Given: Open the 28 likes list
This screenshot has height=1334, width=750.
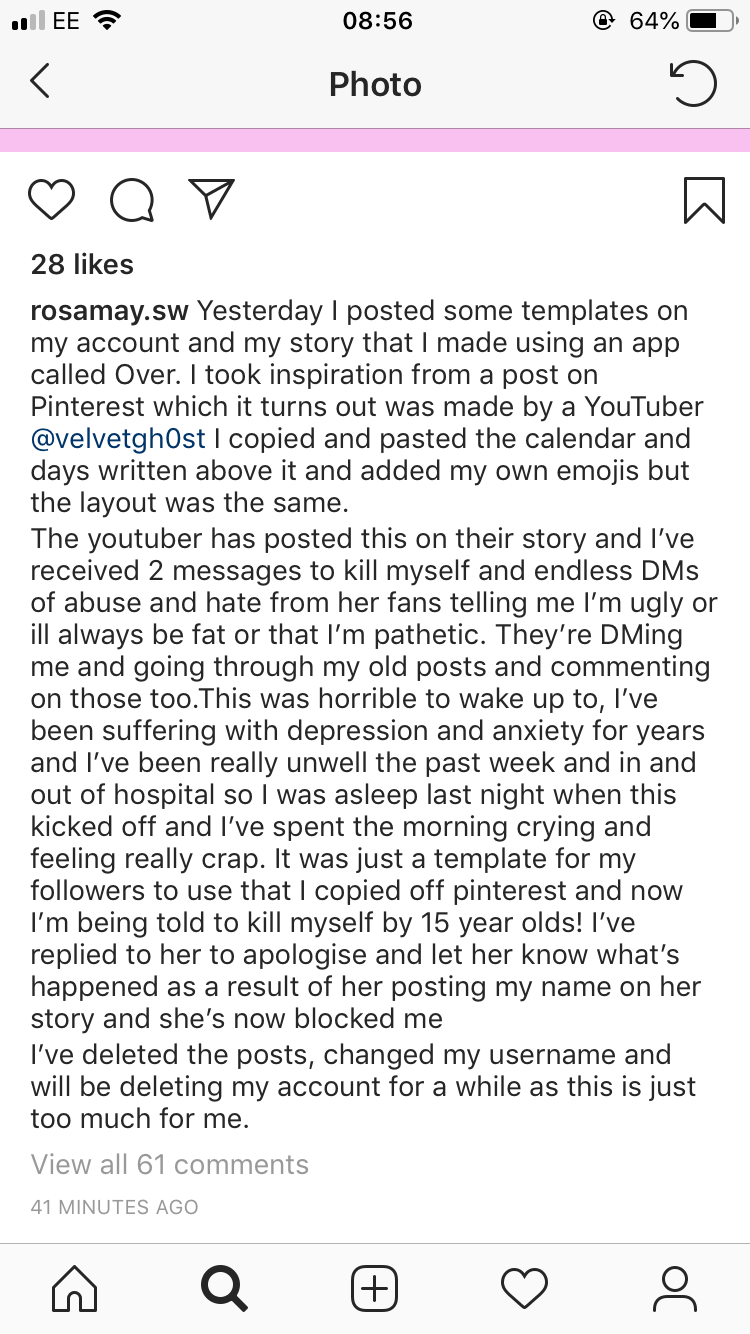Looking at the screenshot, I should pos(82,264).
